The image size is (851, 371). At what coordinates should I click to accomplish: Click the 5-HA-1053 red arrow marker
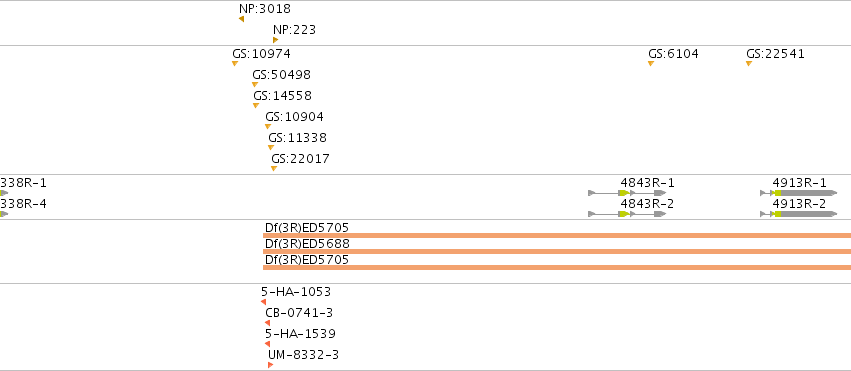263,302
